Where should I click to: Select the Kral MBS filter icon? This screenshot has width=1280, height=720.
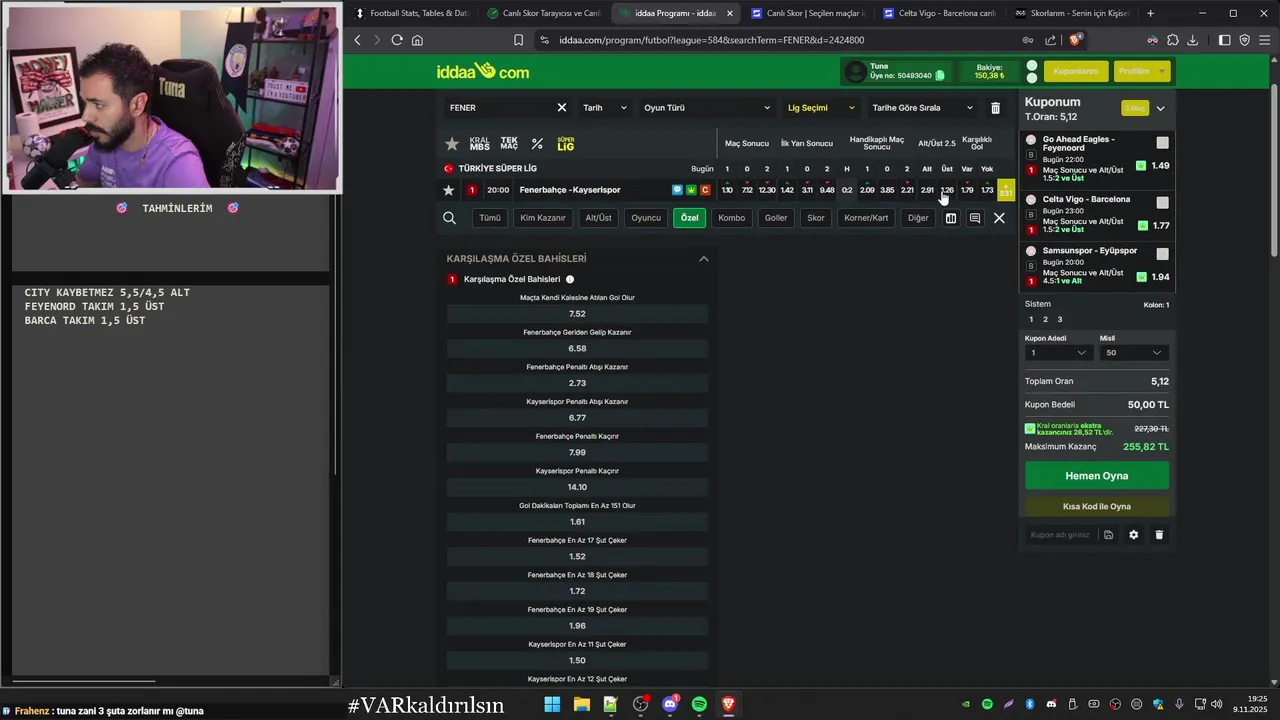coord(480,144)
